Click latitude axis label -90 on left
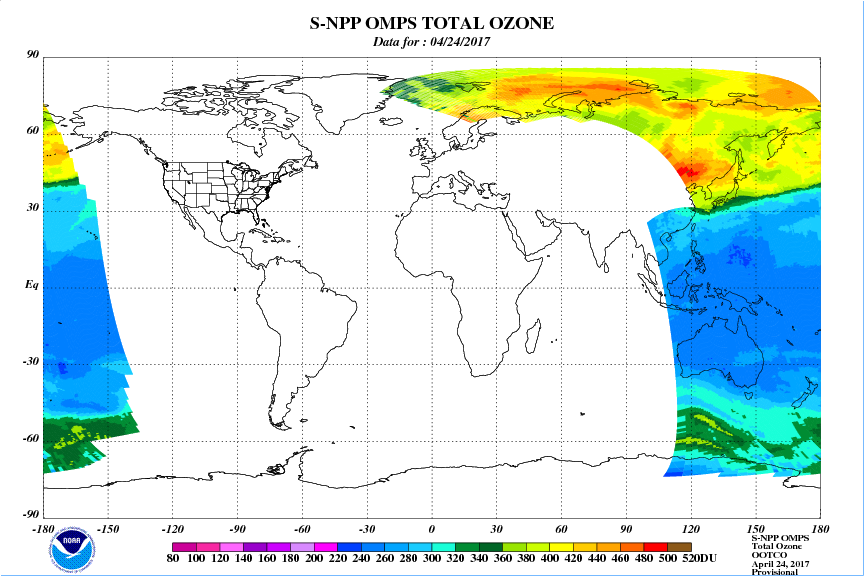Screen dimensions: 864x576 [31, 514]
